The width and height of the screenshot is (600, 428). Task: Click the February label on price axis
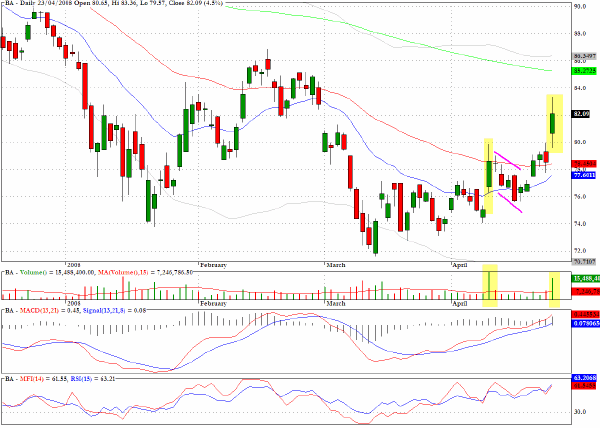[213, 265]
